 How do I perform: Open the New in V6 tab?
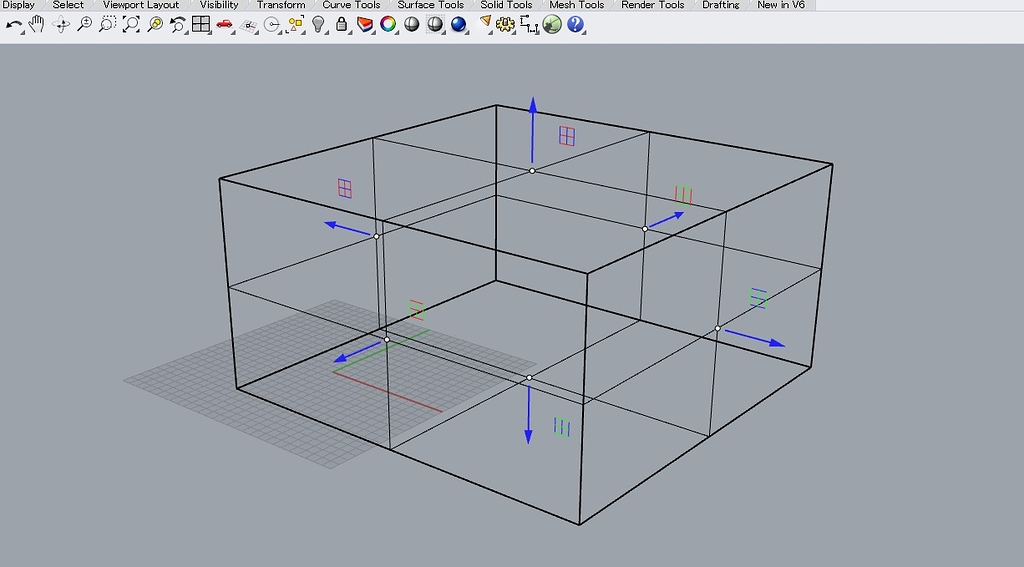[781, 5]
